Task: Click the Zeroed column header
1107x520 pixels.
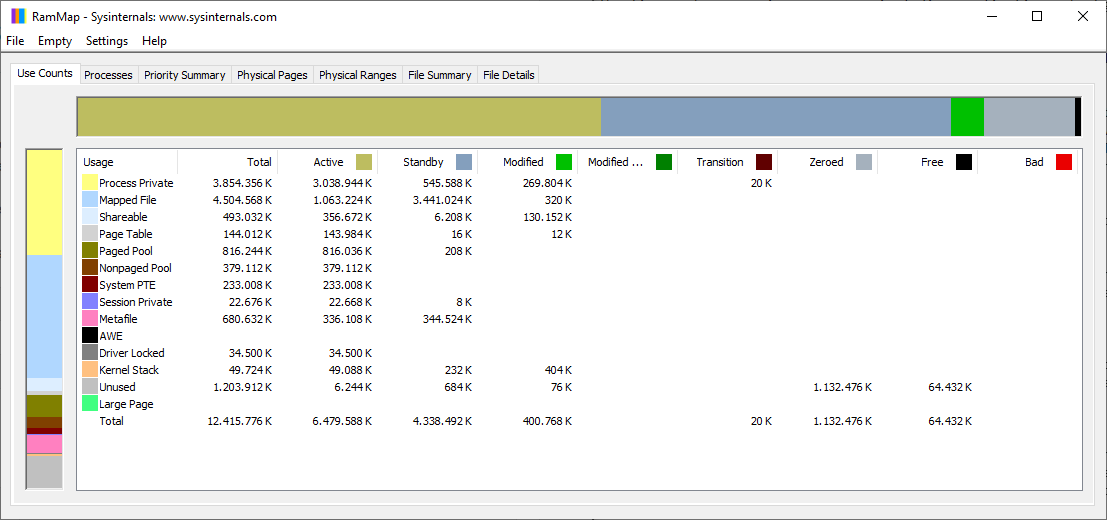Action: (x=828, y=162)
